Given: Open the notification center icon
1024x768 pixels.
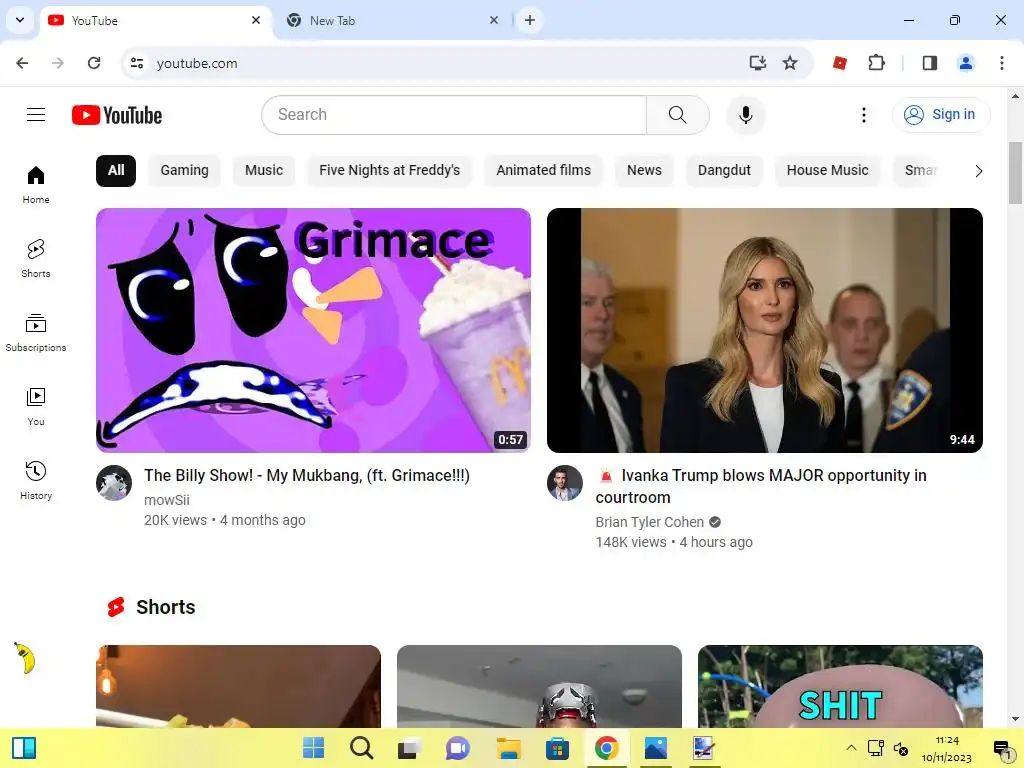Looking at the screenshot, I should click(1002, 748).
